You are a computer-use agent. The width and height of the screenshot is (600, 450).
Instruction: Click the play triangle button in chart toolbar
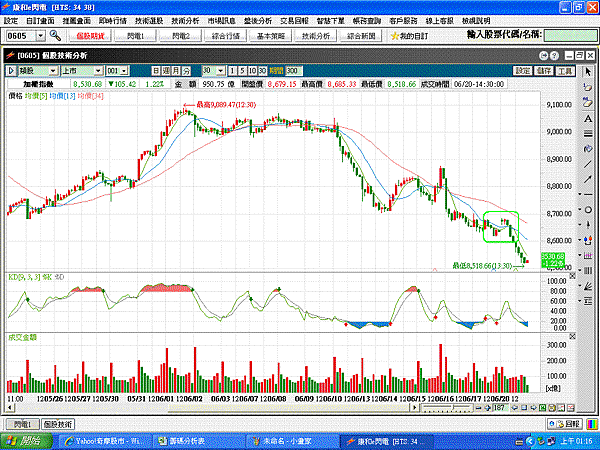[11, 71]
